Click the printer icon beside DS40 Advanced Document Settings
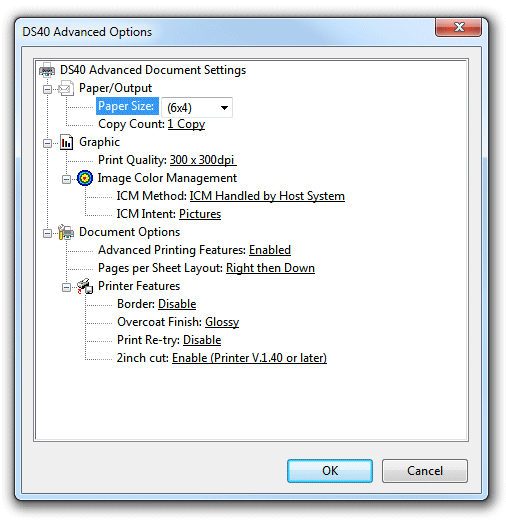Screen dimensions: 506x524 click(47, 70)
